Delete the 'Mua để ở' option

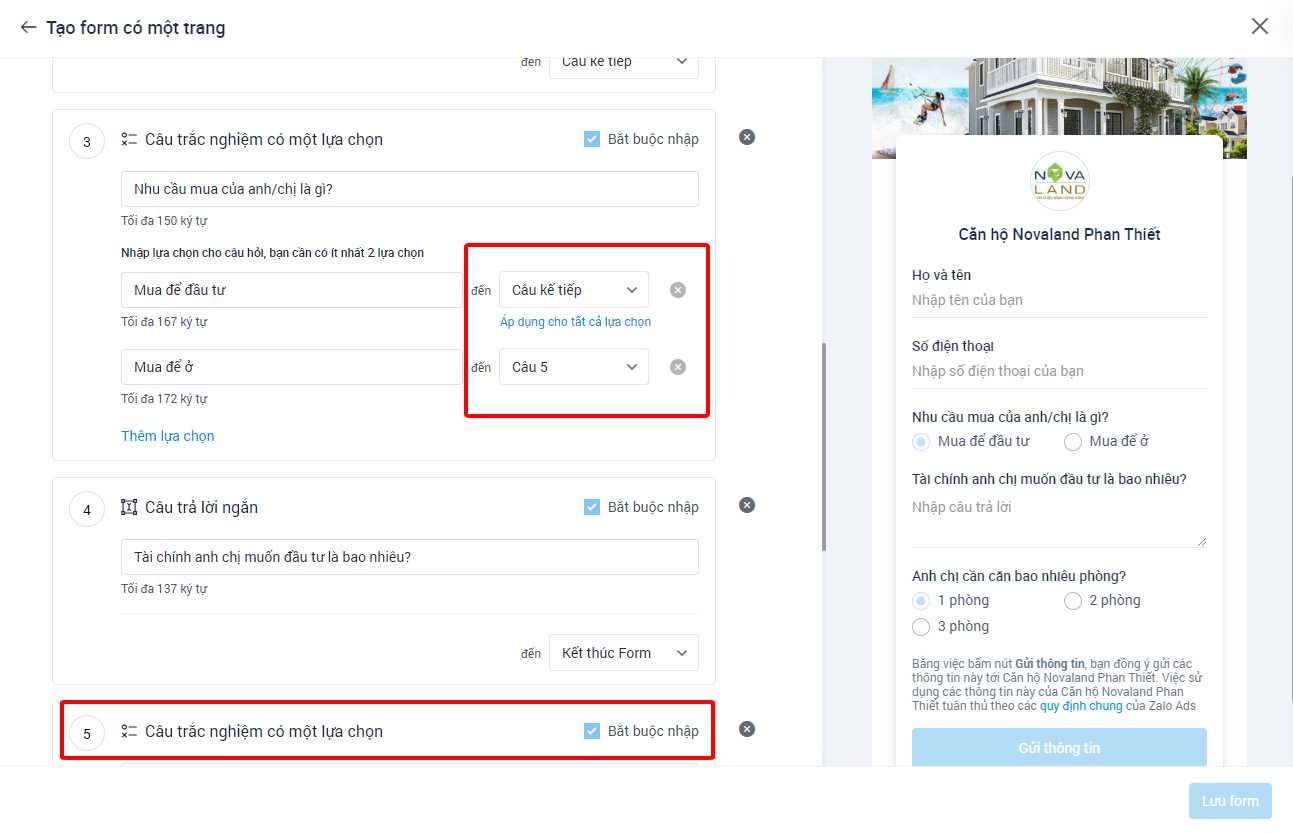click(x=677, y=366)
